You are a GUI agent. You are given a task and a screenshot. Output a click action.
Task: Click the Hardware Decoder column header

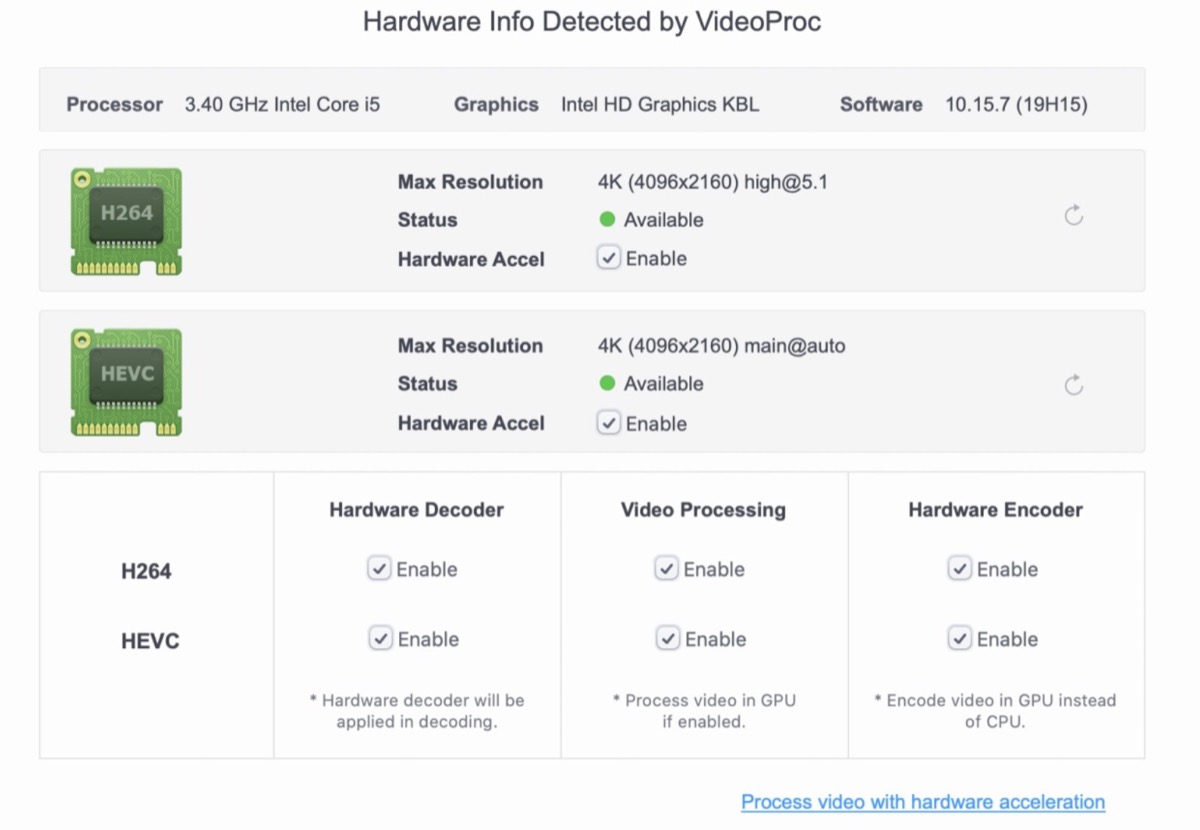[416, 510]
